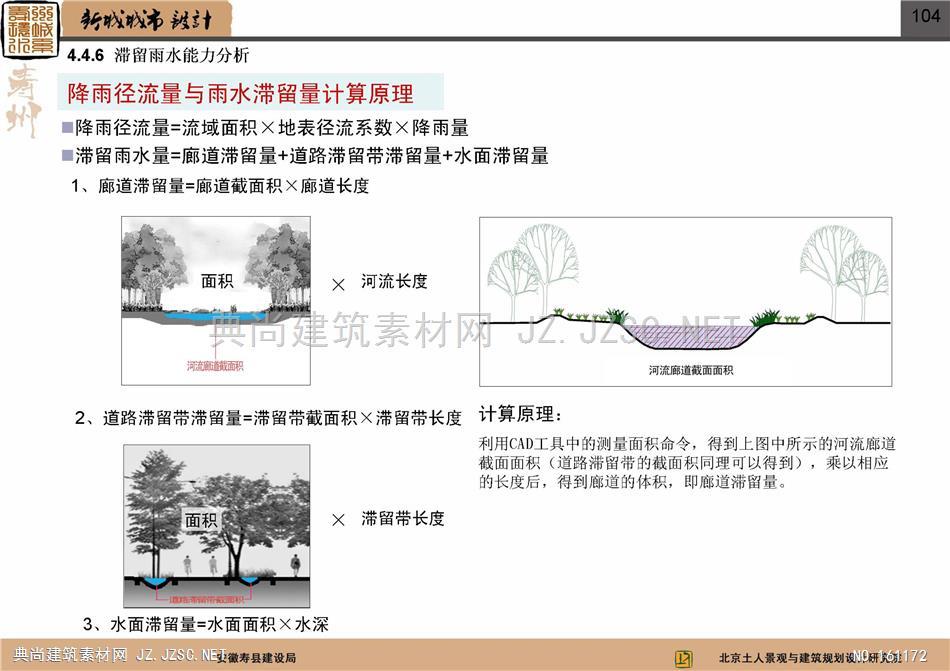Image resolution: width=950 pixels, height=671 pixels.
Task: Click the × symbol beside 滞留带长度
Action: click(338, 520)
